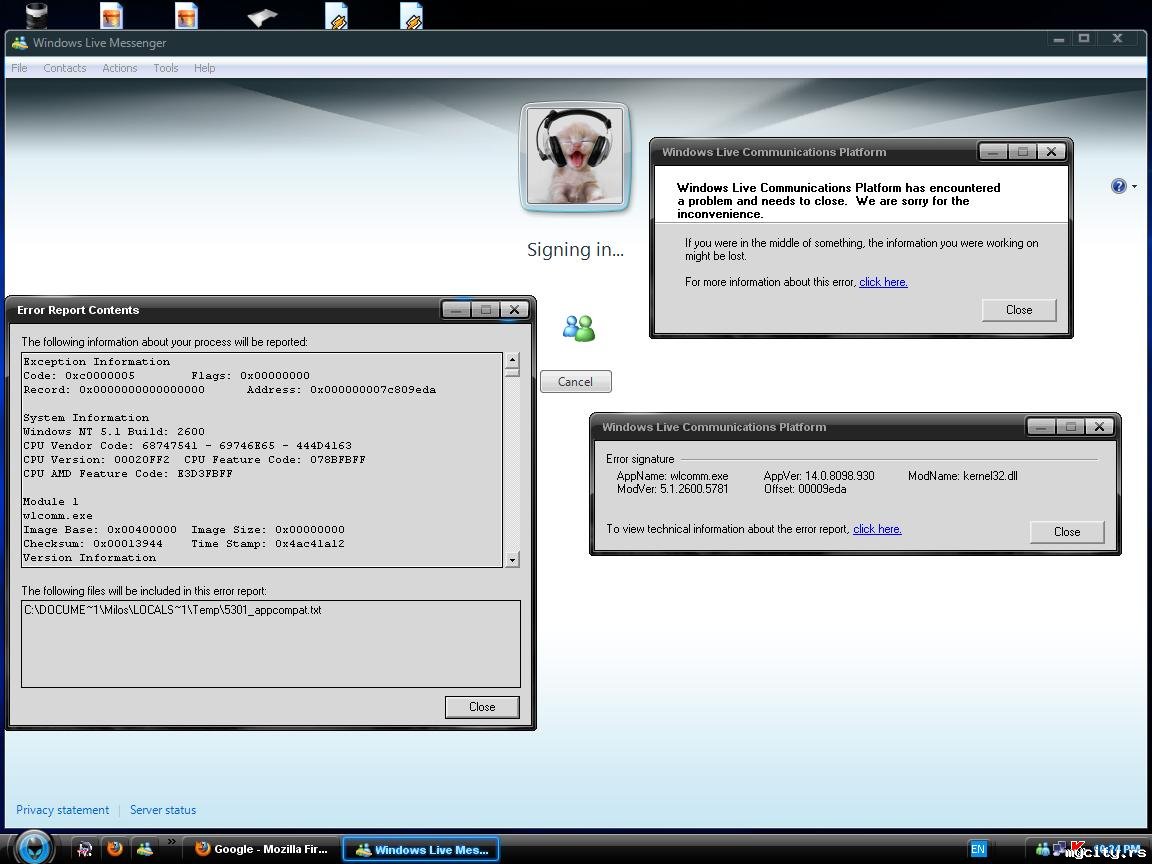Open the Actions menu
1152x864 pixels.
120,68
